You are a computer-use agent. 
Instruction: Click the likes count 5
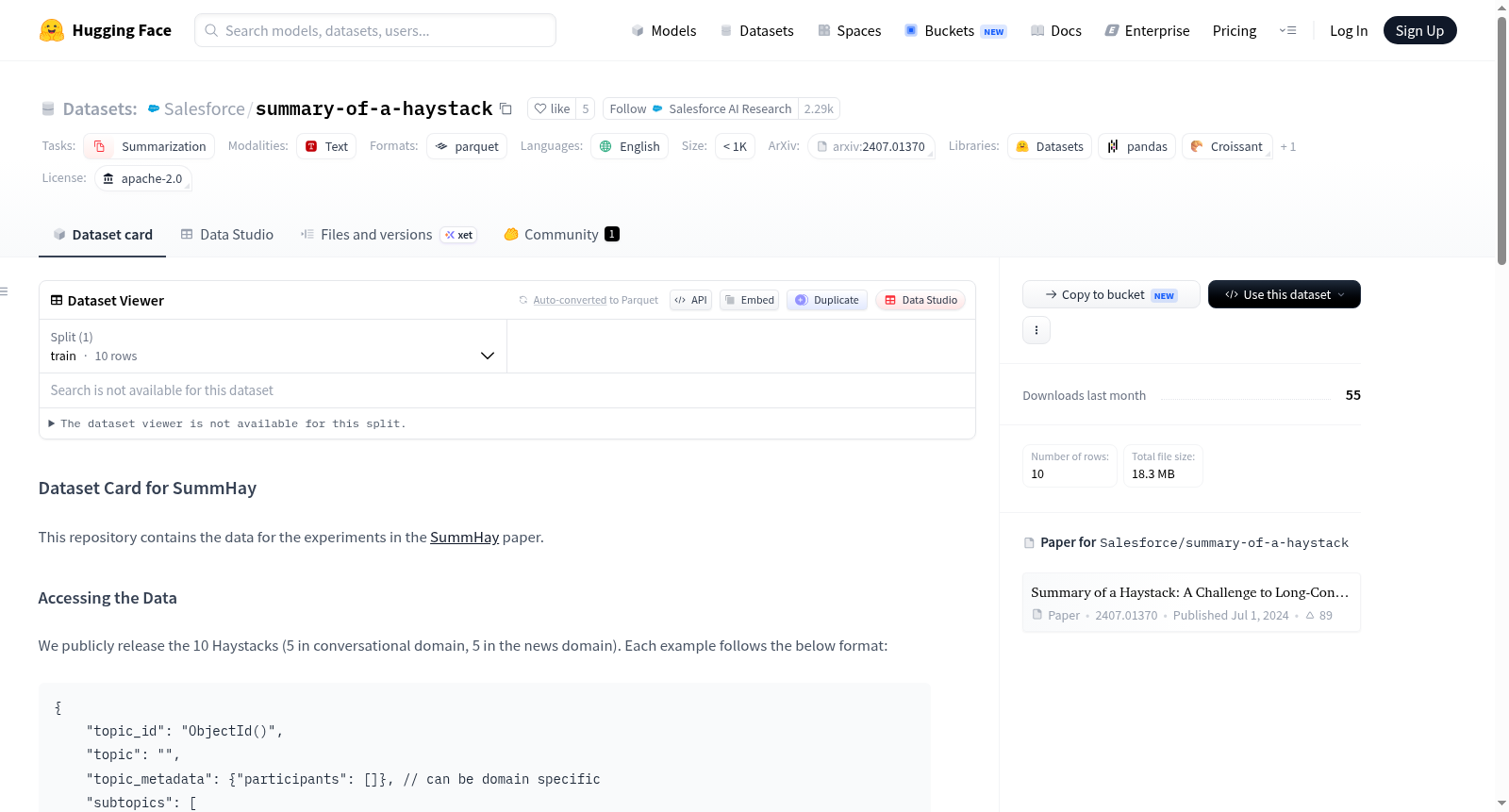586,108
